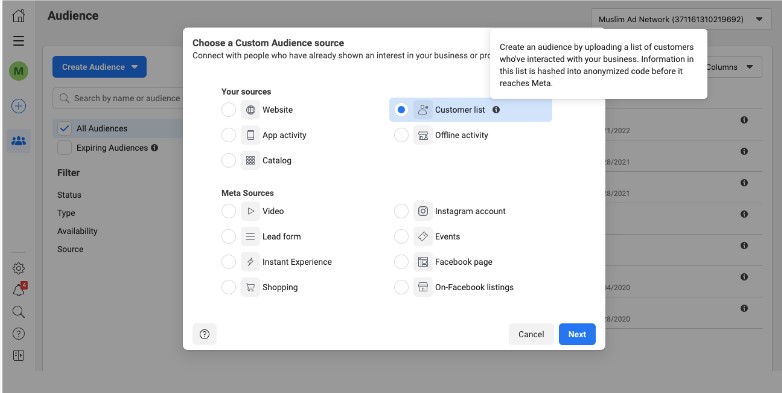Click the Instant Experience bolt icon

(250, 262)
